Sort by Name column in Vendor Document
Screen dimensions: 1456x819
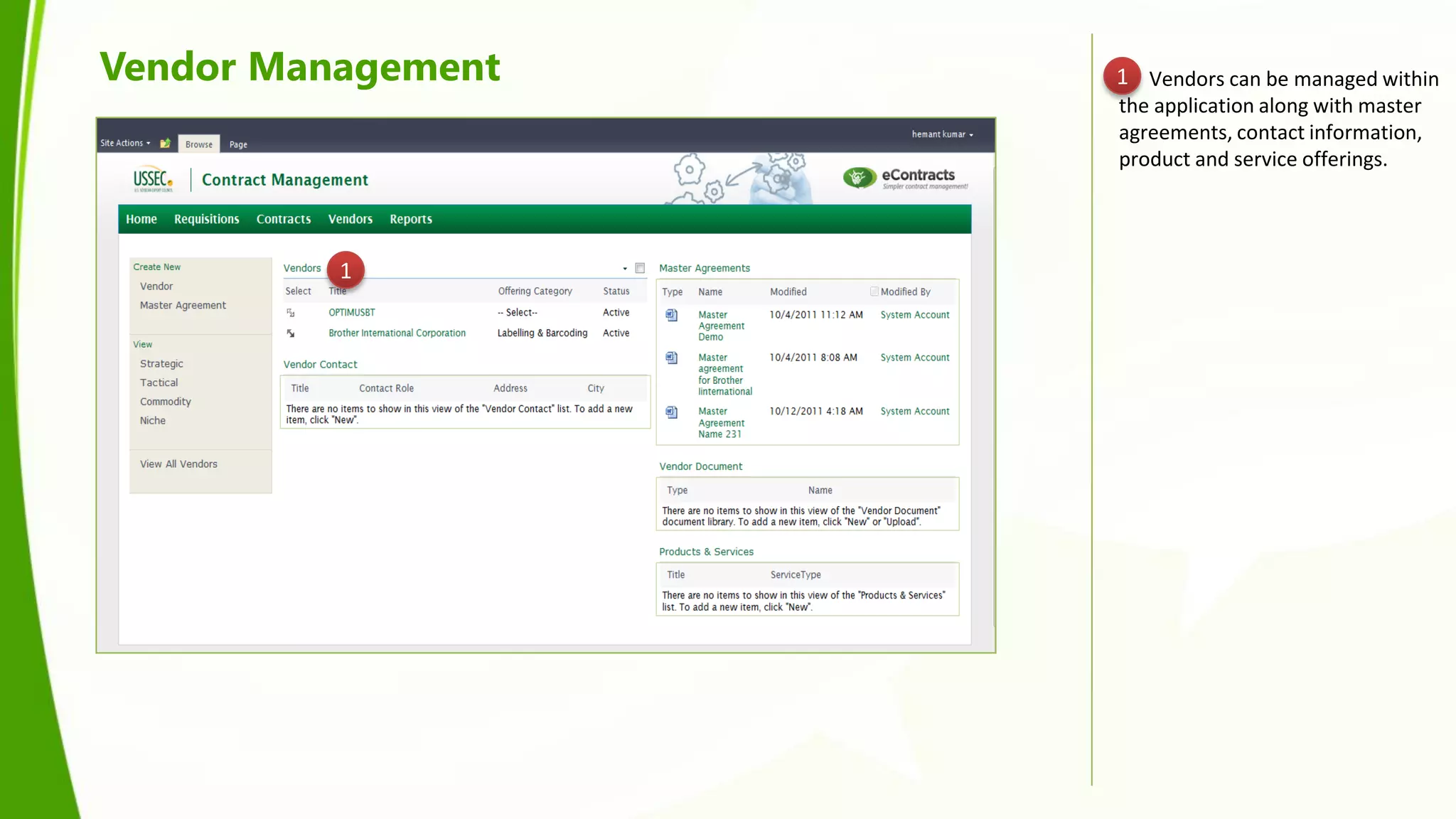(820, 491)
